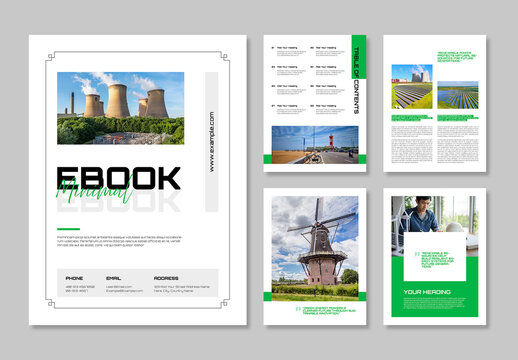Click the solar farm aerial photo
This screenshot has height=360, width=518.
tap(458, 95)
